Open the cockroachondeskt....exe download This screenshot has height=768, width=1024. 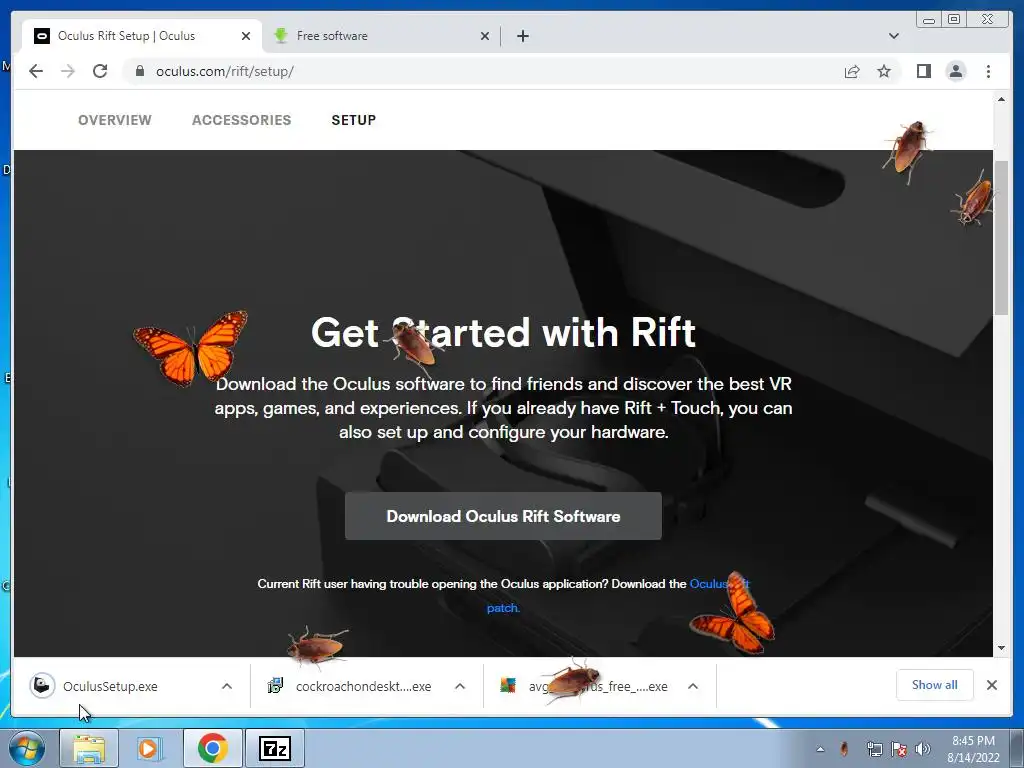[363, 686]
